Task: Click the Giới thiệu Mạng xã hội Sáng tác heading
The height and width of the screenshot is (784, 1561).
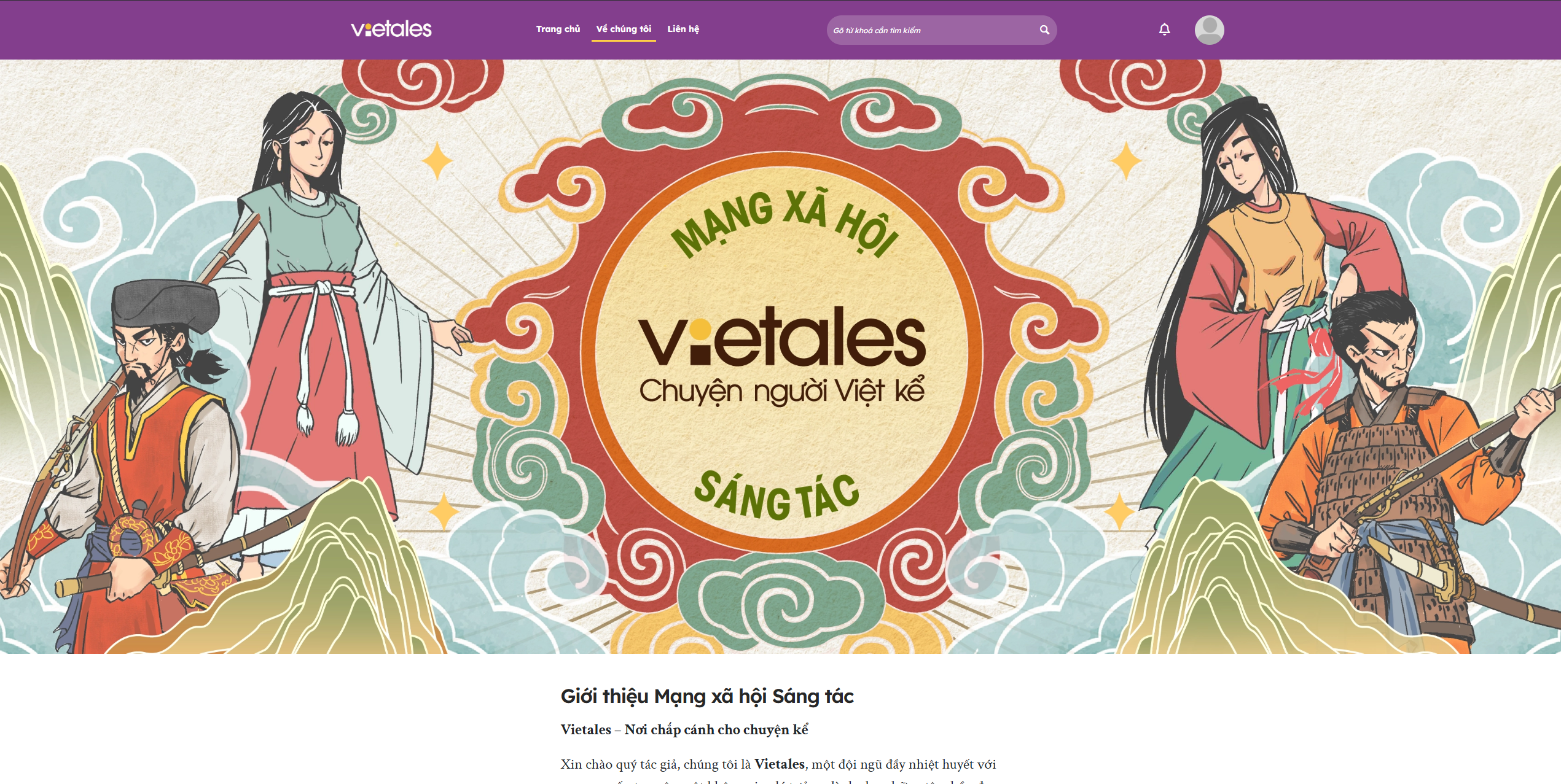Action: click(707, 696)
